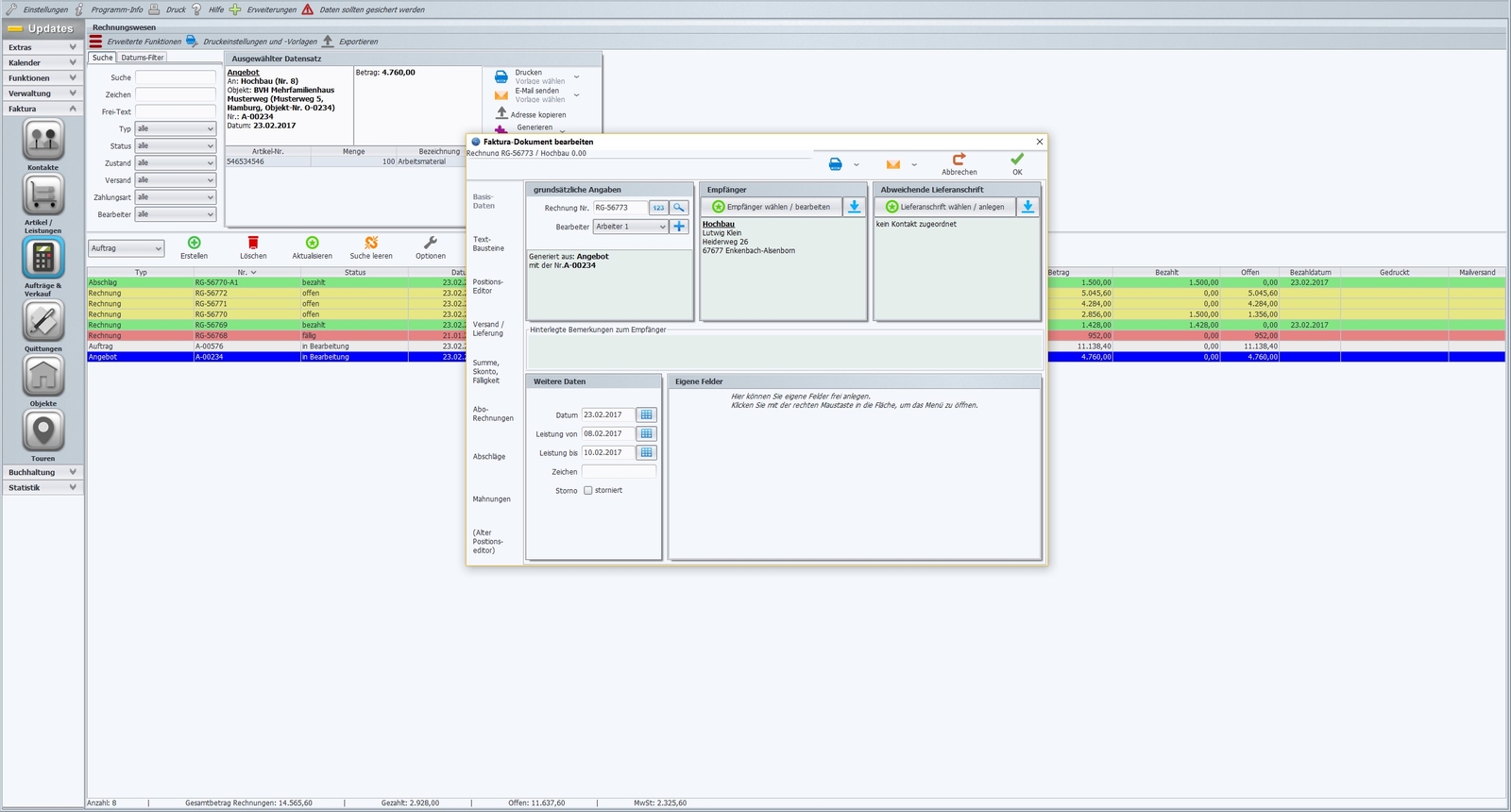Click the Aktualisieren refresh icon
1511x812 pixels.
click(x=313, y=243)
